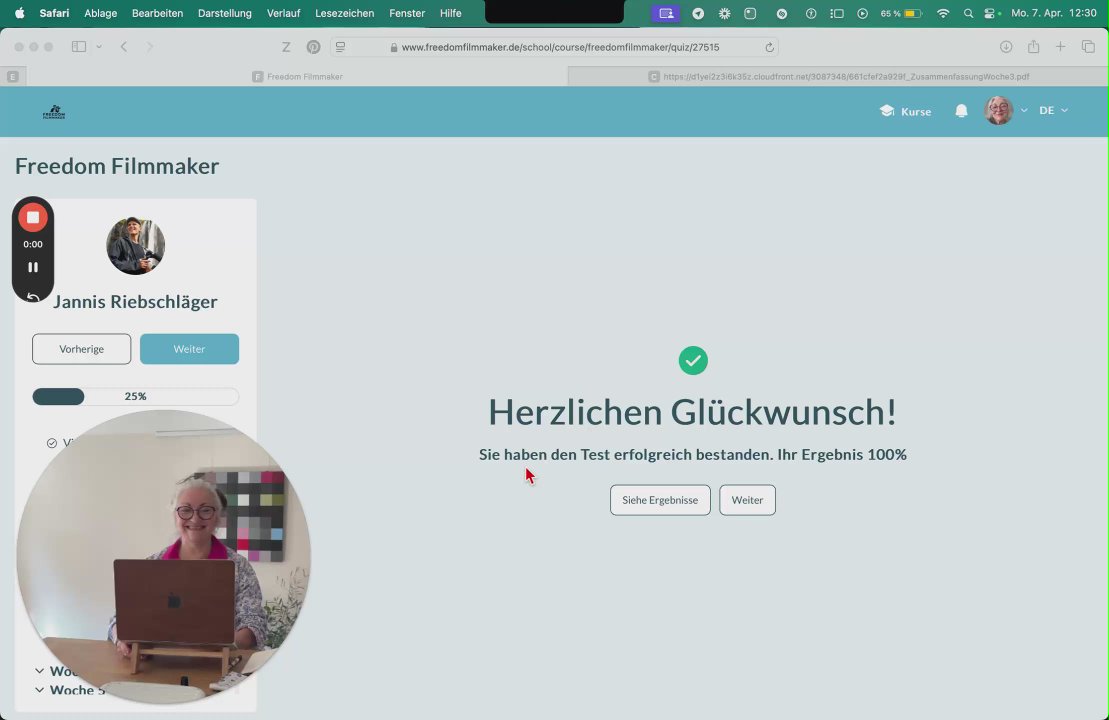Show the tab overview icon

(x=1088, y=47)
